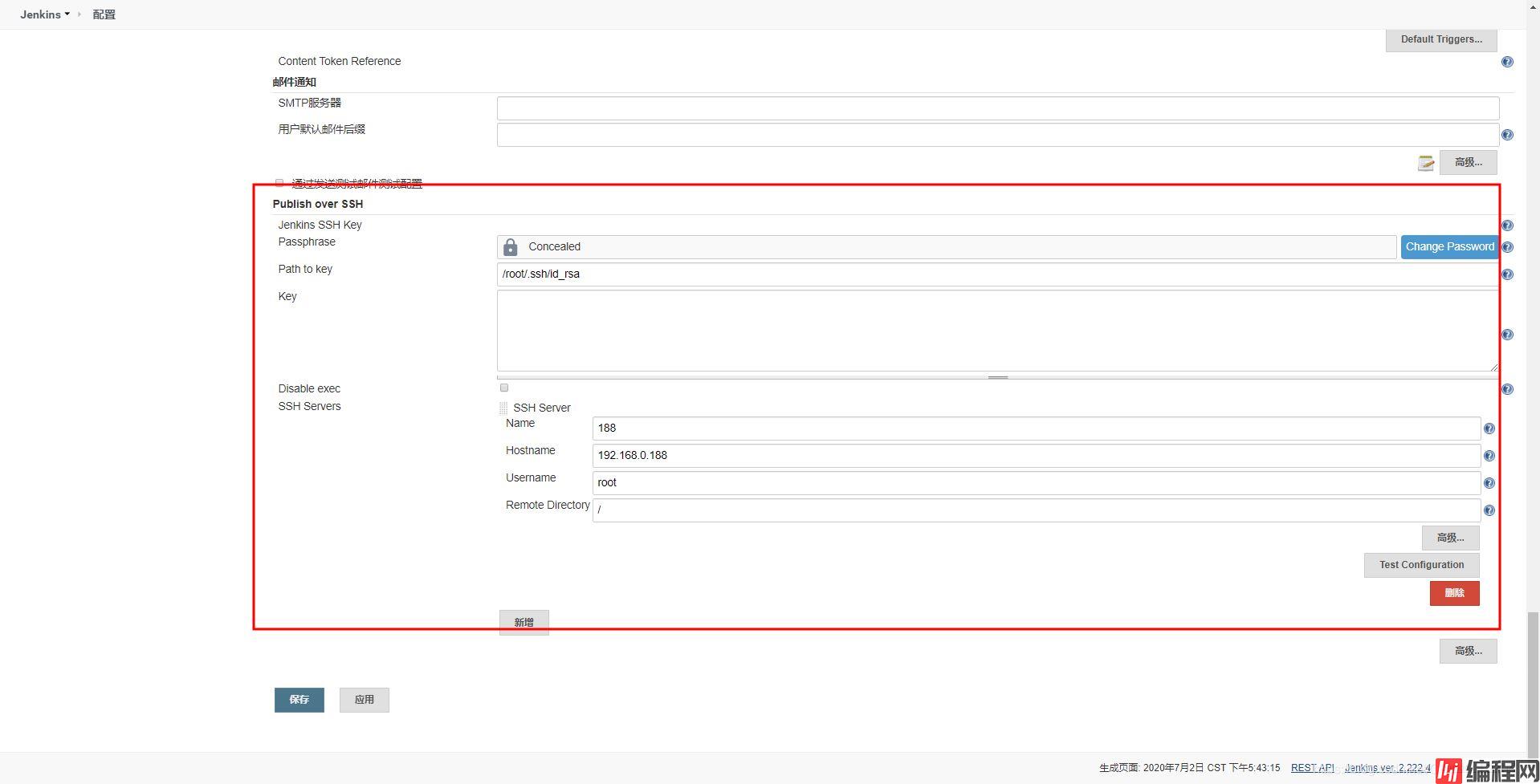This screenshot has height=784, width=1540.
Task: Expand the Jenkins breadcrumb dropdown arrow
Action: coord(67,14)
